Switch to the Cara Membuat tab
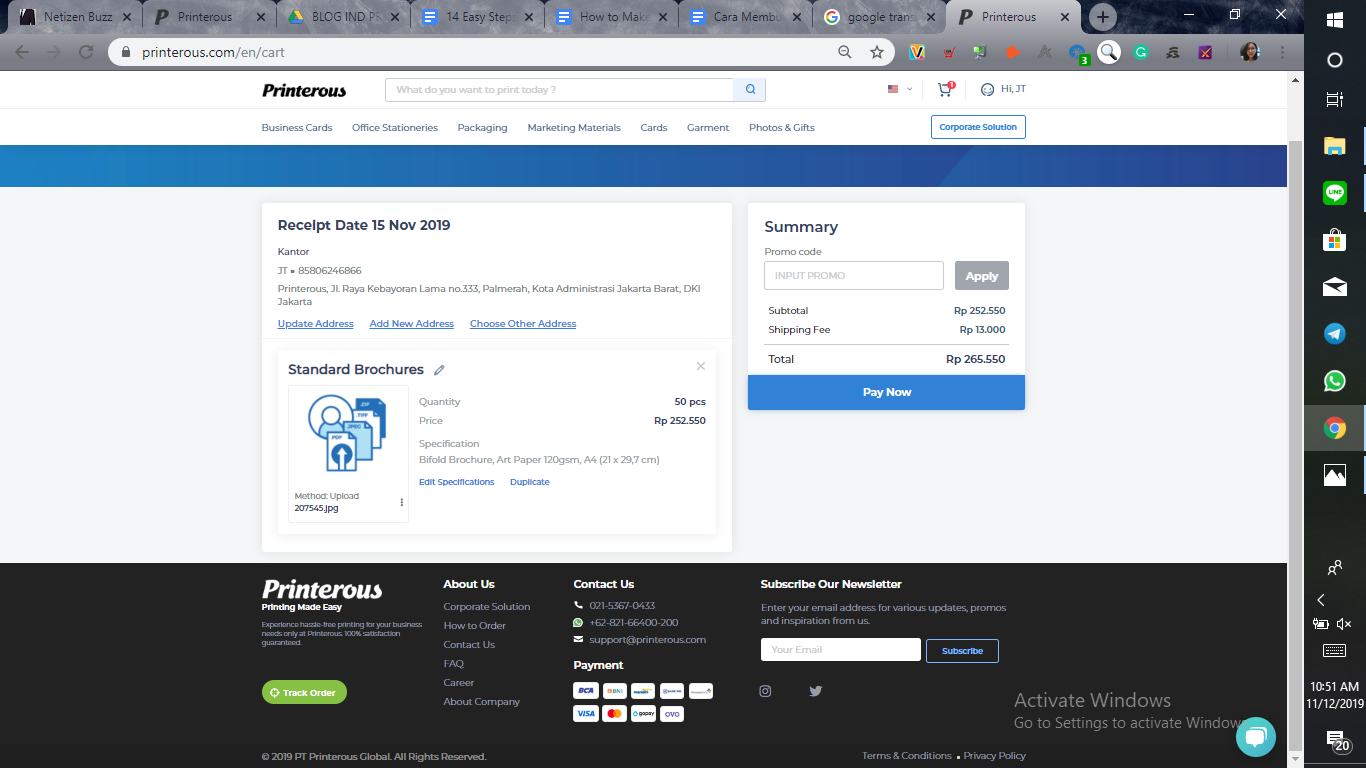Screen dimensions: 1366x768 pyautogui.click(x=746, y=17)
